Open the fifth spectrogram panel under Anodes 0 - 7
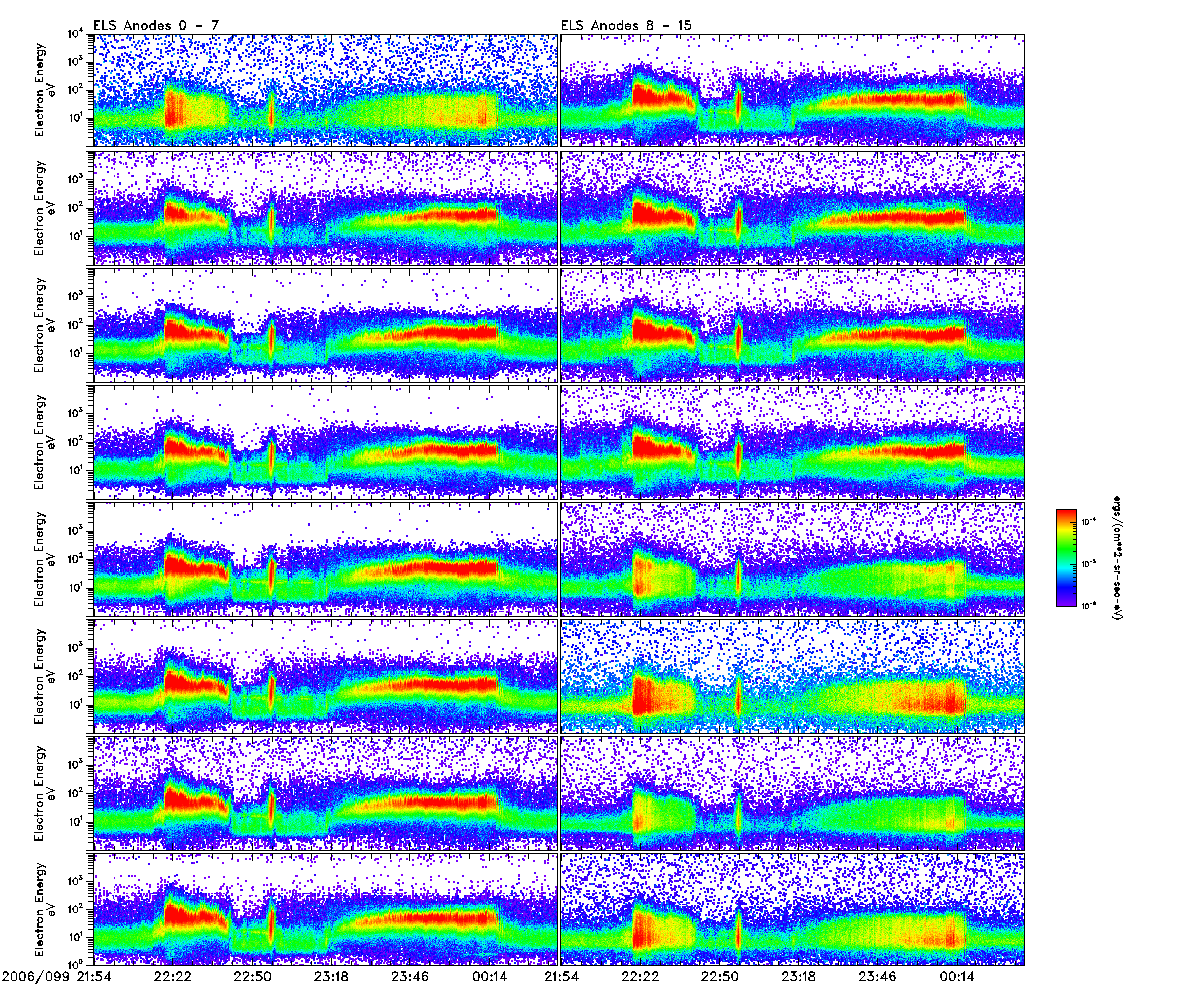Viewport: 1200px width, 1000px height. 325,559
